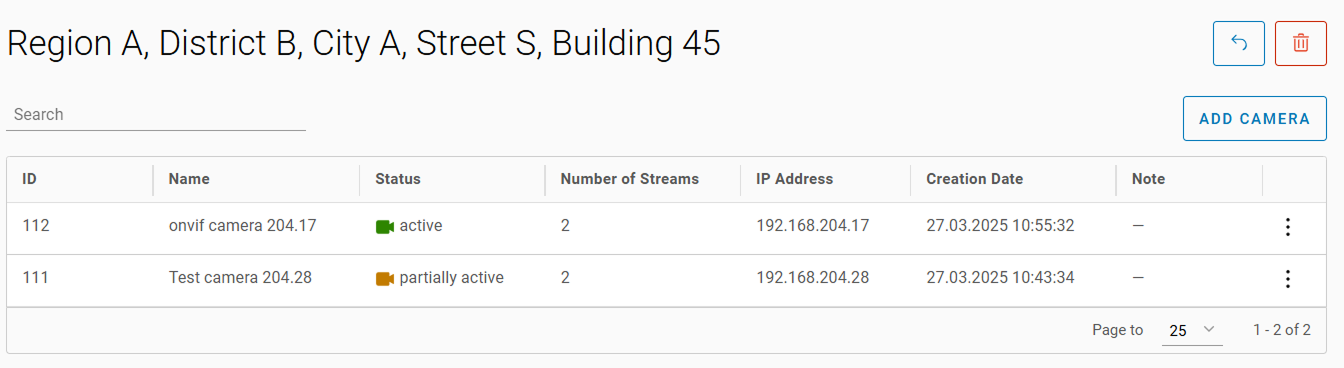Sort by the Status column header

coord(398,179)
